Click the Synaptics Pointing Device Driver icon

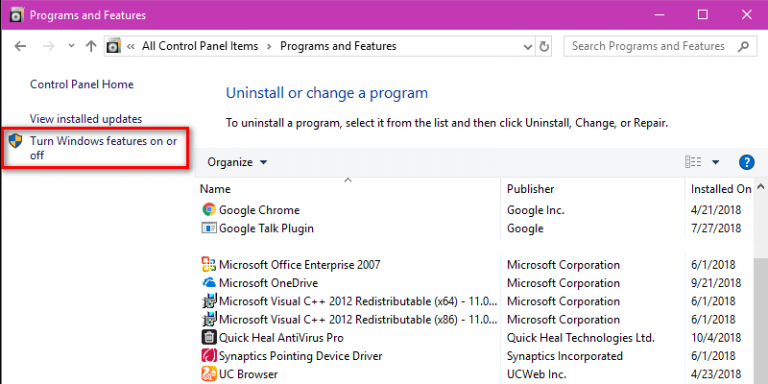209,356
